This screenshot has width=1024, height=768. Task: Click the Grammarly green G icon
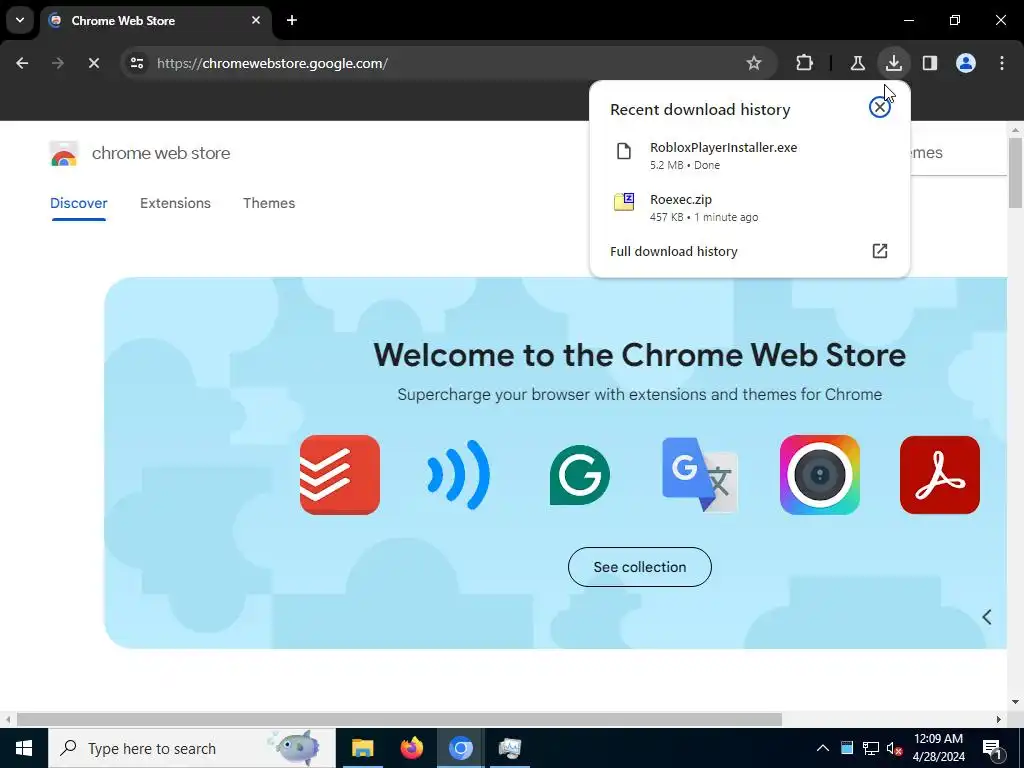point(579,475)
